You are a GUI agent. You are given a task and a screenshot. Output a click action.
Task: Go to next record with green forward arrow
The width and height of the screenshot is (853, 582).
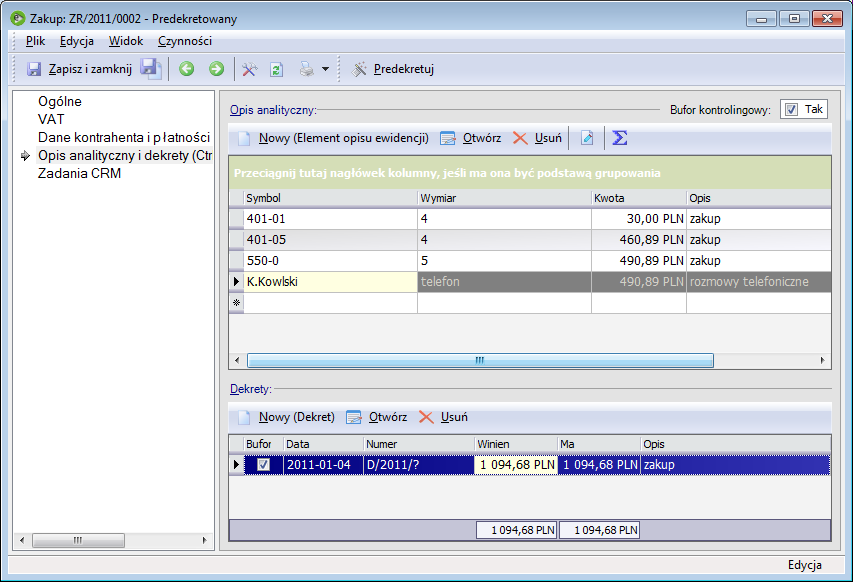click(217, 69)
